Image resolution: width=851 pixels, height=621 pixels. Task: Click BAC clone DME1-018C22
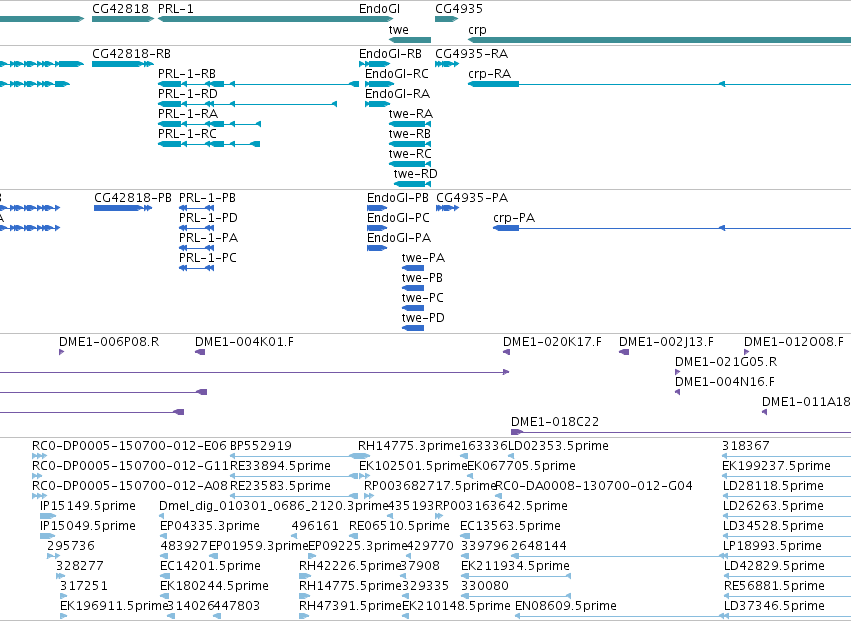(681, 432)
